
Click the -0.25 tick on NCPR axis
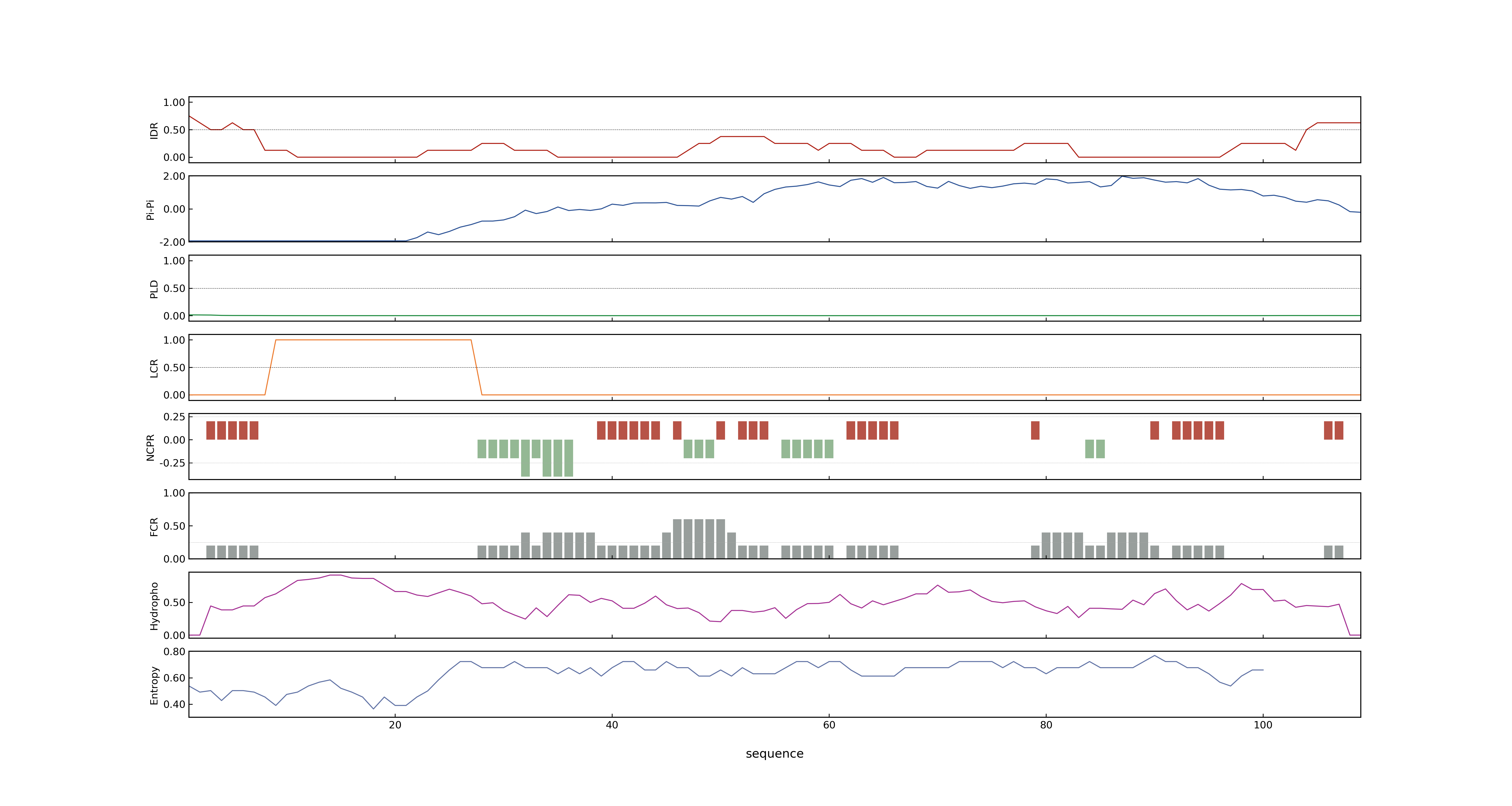pos(172,463)
